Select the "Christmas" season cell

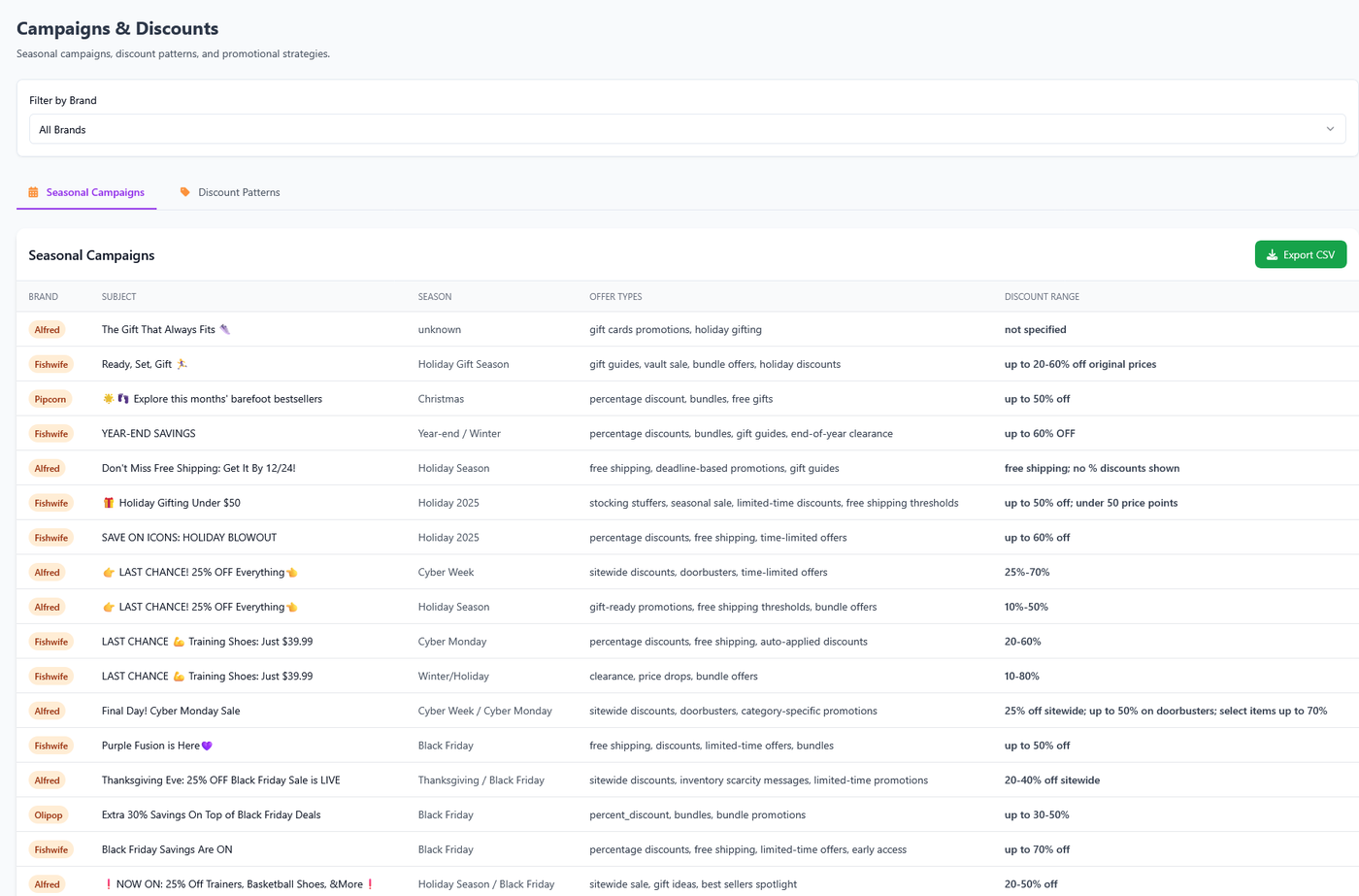[442, 399]
